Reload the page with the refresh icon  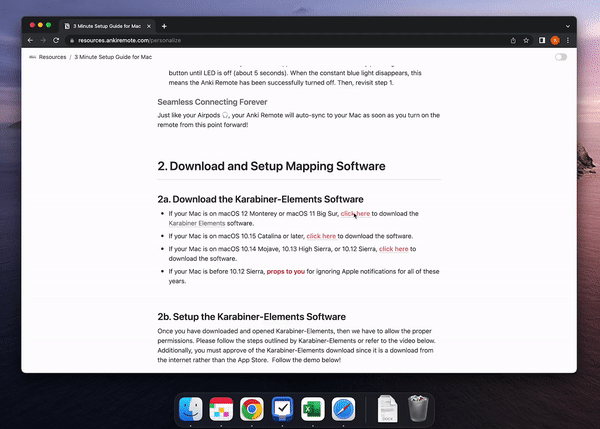click(x=56, y=40)
